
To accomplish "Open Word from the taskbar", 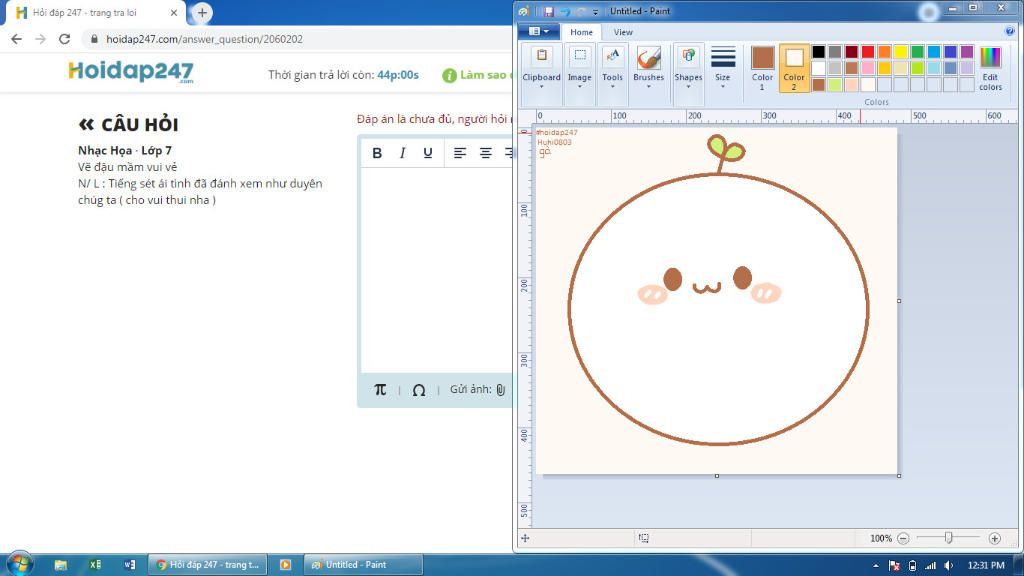I will (129, 565).
